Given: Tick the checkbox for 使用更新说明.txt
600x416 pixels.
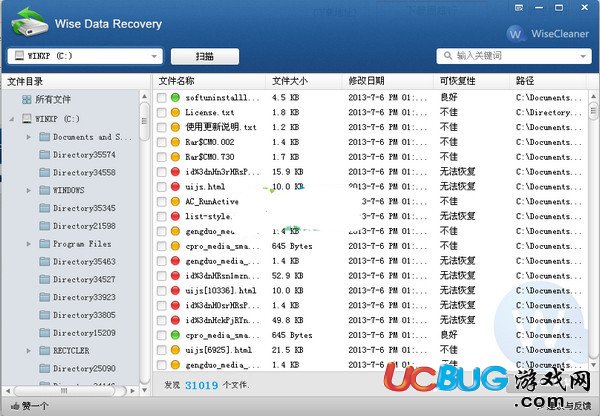Looking at the screenshot, I should coord(161,127).
